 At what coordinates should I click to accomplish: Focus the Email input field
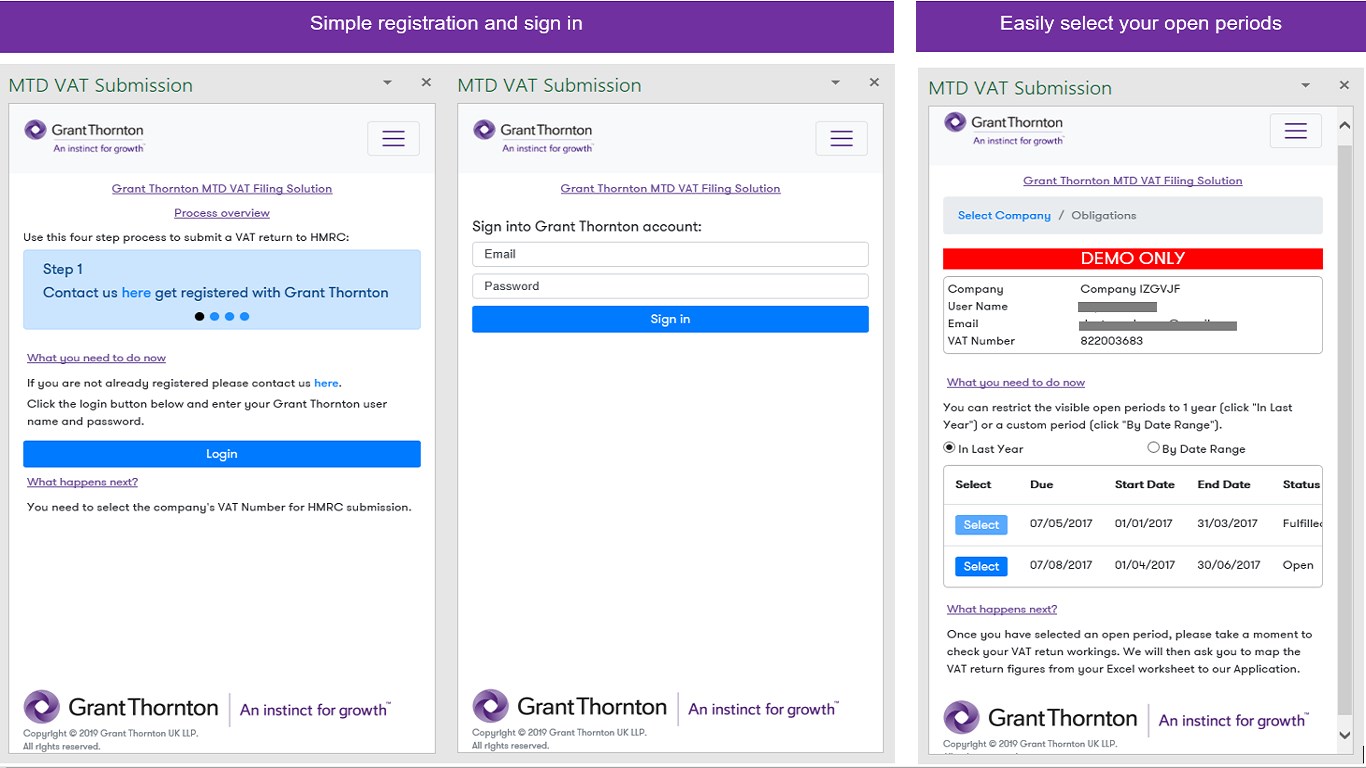coord(670,254)
